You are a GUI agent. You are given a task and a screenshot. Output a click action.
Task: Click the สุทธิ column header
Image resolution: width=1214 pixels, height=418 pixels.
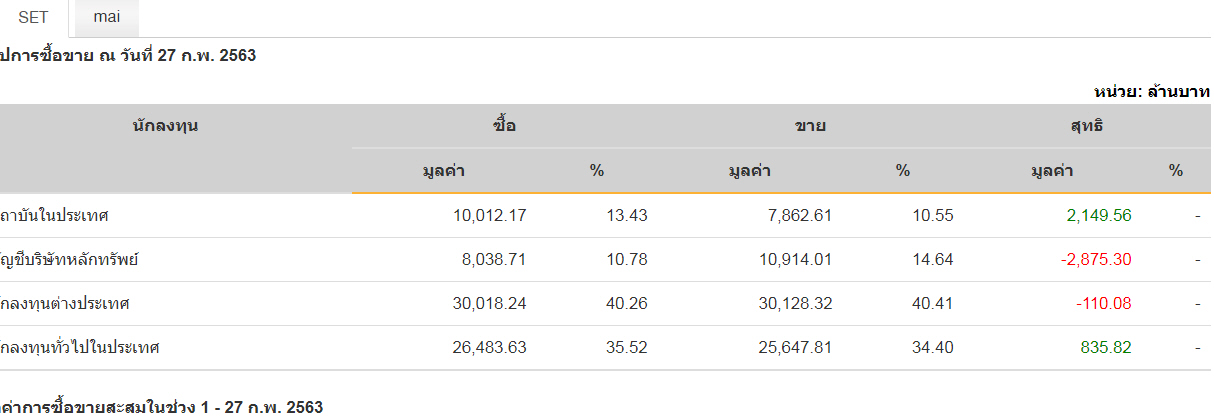(1086, 126)
